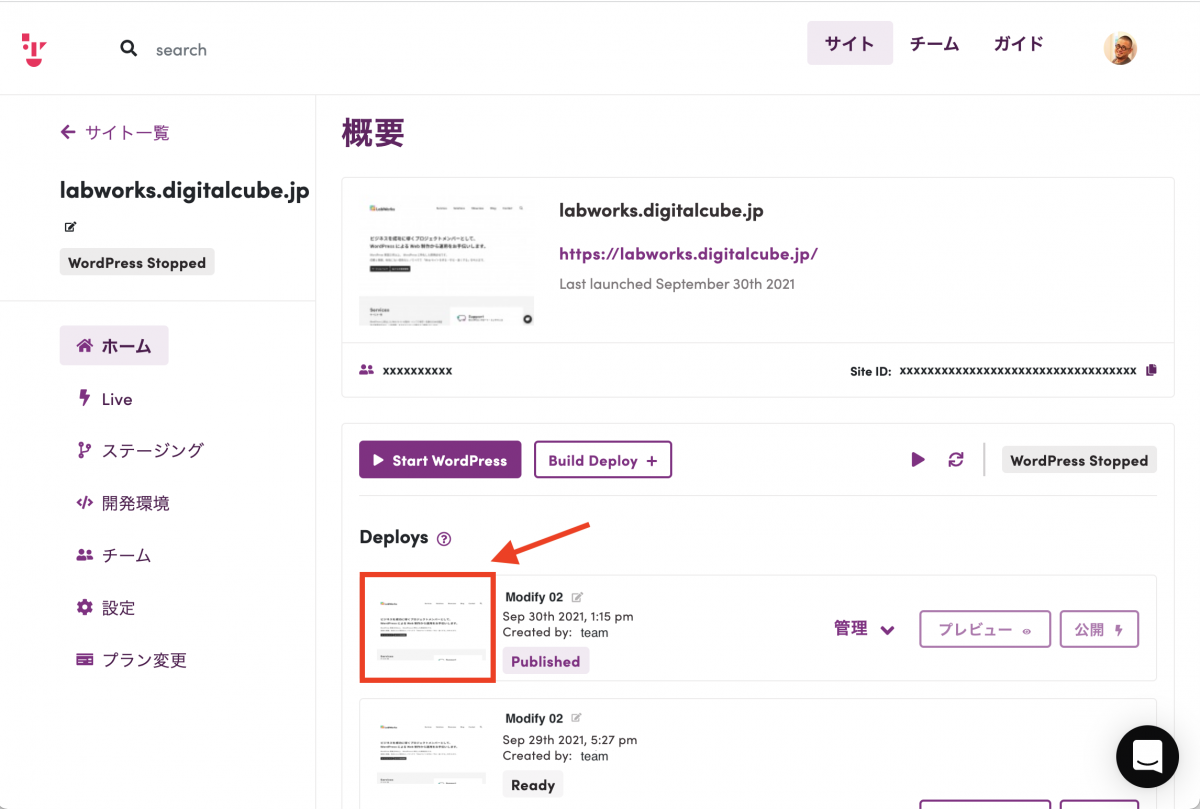This screenshot has height=809, width=1200.
Task: Click 'Sep 29th 2021, 5:27 pm' text
Action: [x=570, y=740]
